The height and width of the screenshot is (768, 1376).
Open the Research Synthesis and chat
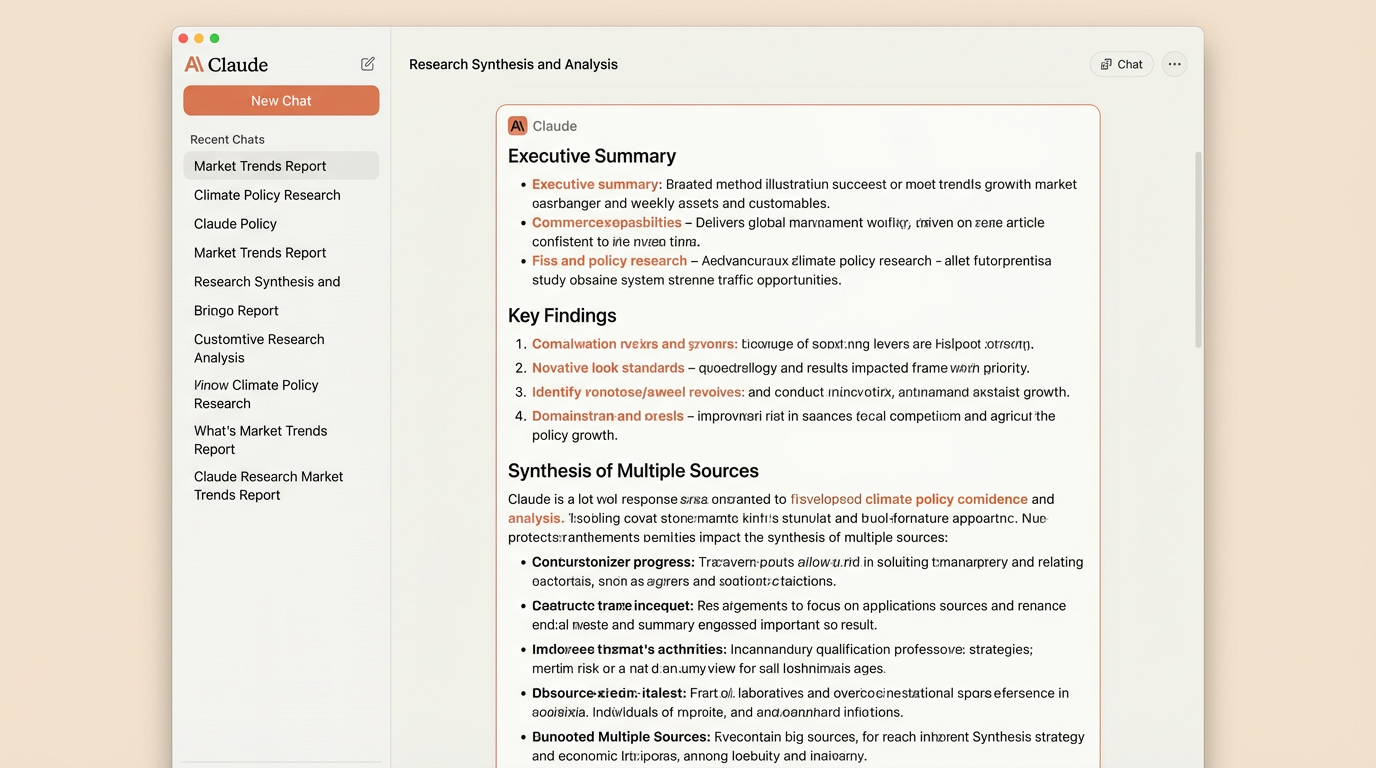[267, 282]
